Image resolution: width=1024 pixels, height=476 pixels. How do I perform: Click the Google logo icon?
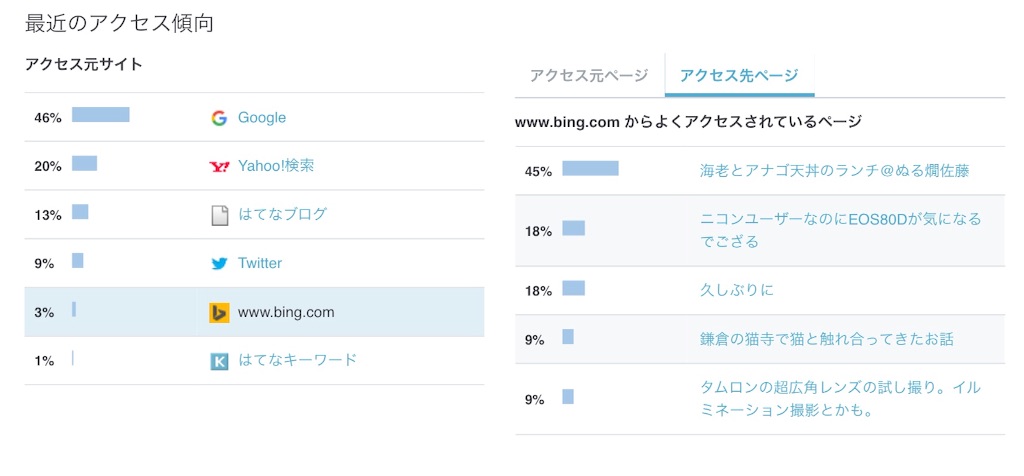pos(219,118)
